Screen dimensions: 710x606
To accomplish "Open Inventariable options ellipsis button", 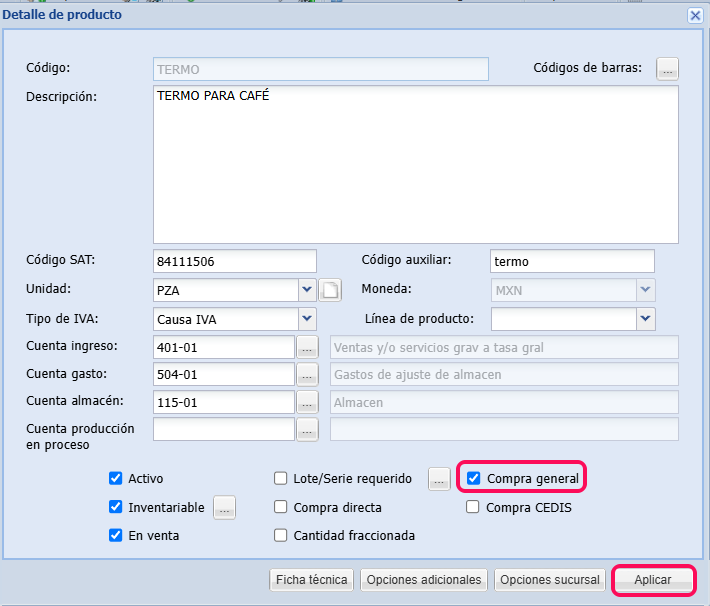I will [x=224, y=507].
